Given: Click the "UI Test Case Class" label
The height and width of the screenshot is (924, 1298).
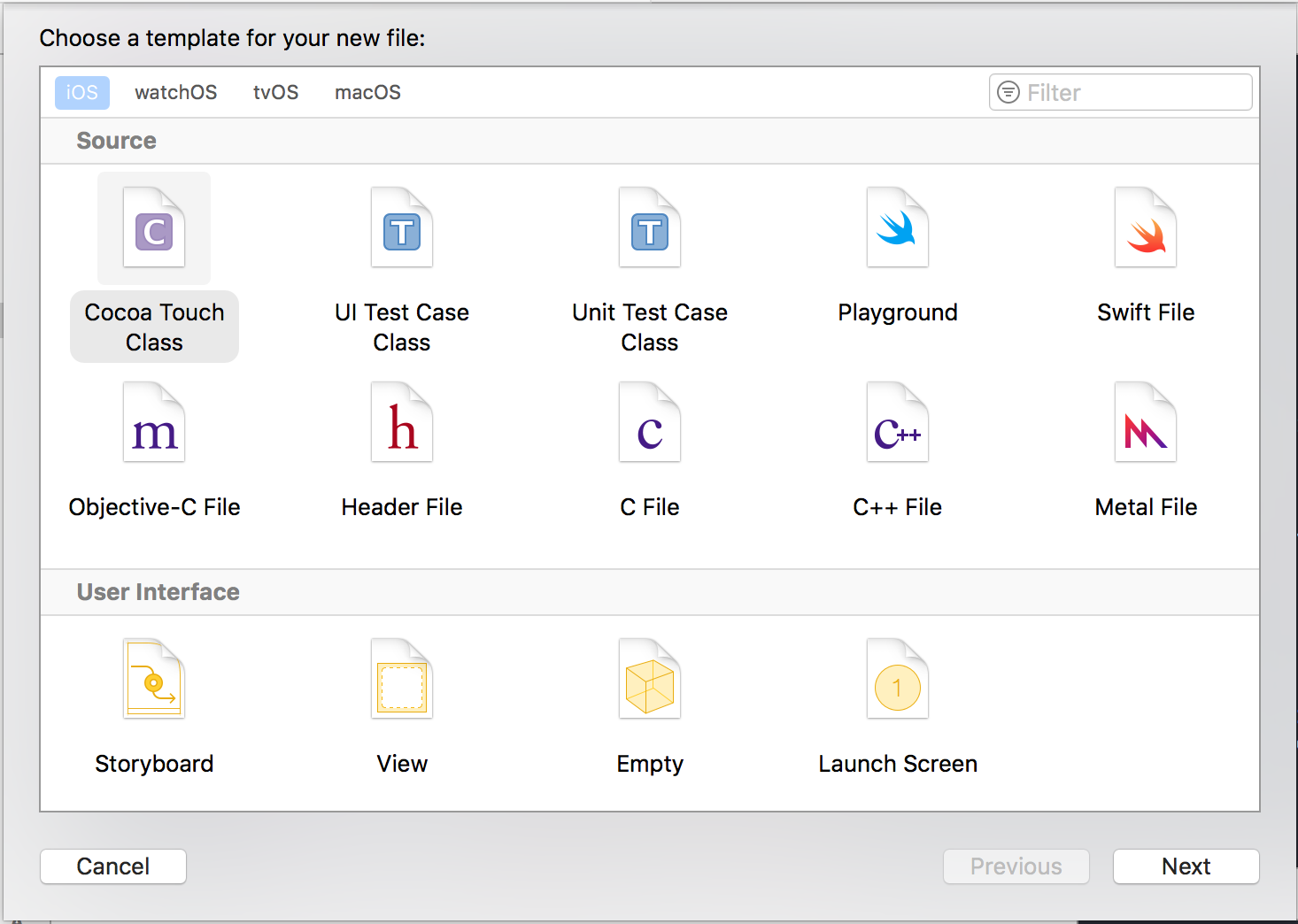Looking at the screenshot, I should pos(402,327).
